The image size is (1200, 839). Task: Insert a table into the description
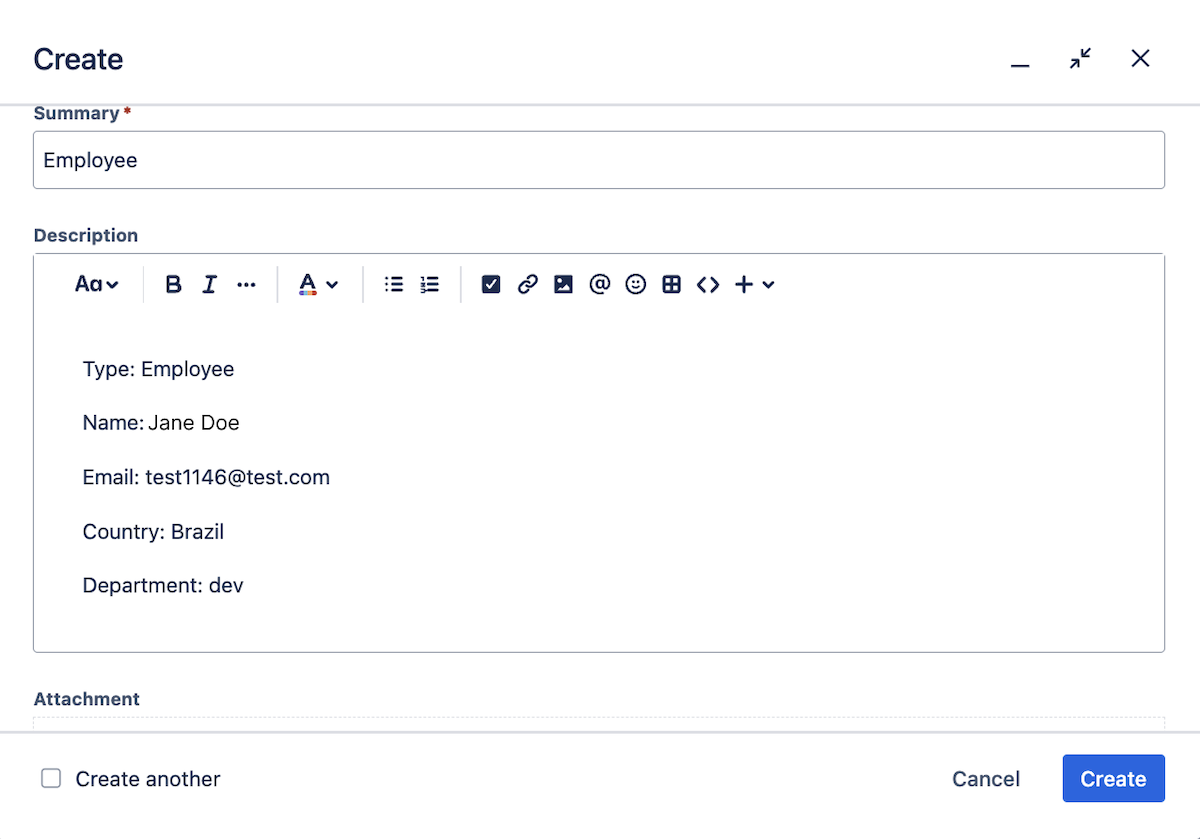point(671,284)
